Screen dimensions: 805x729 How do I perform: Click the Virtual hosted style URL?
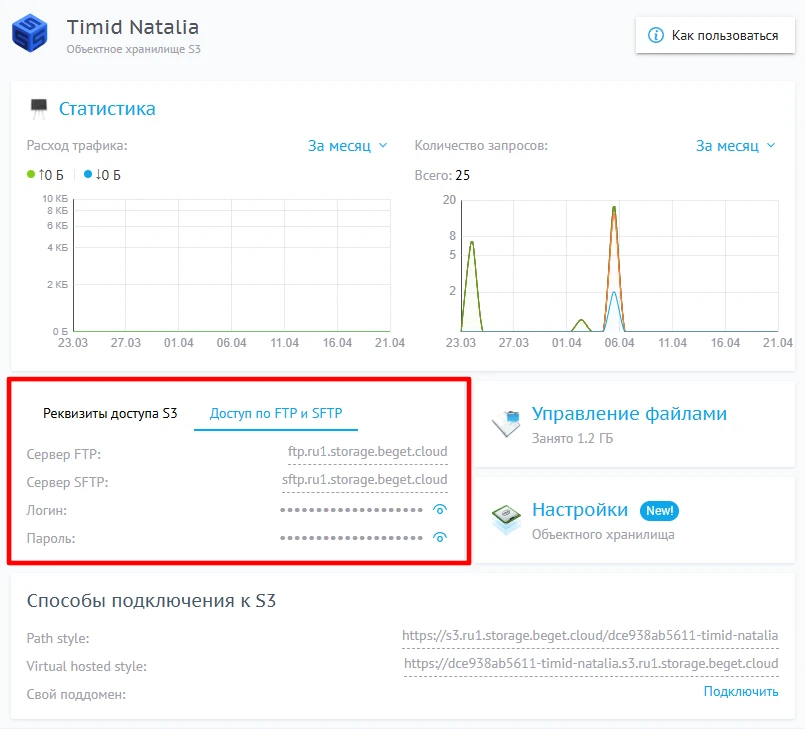(591, 663)
